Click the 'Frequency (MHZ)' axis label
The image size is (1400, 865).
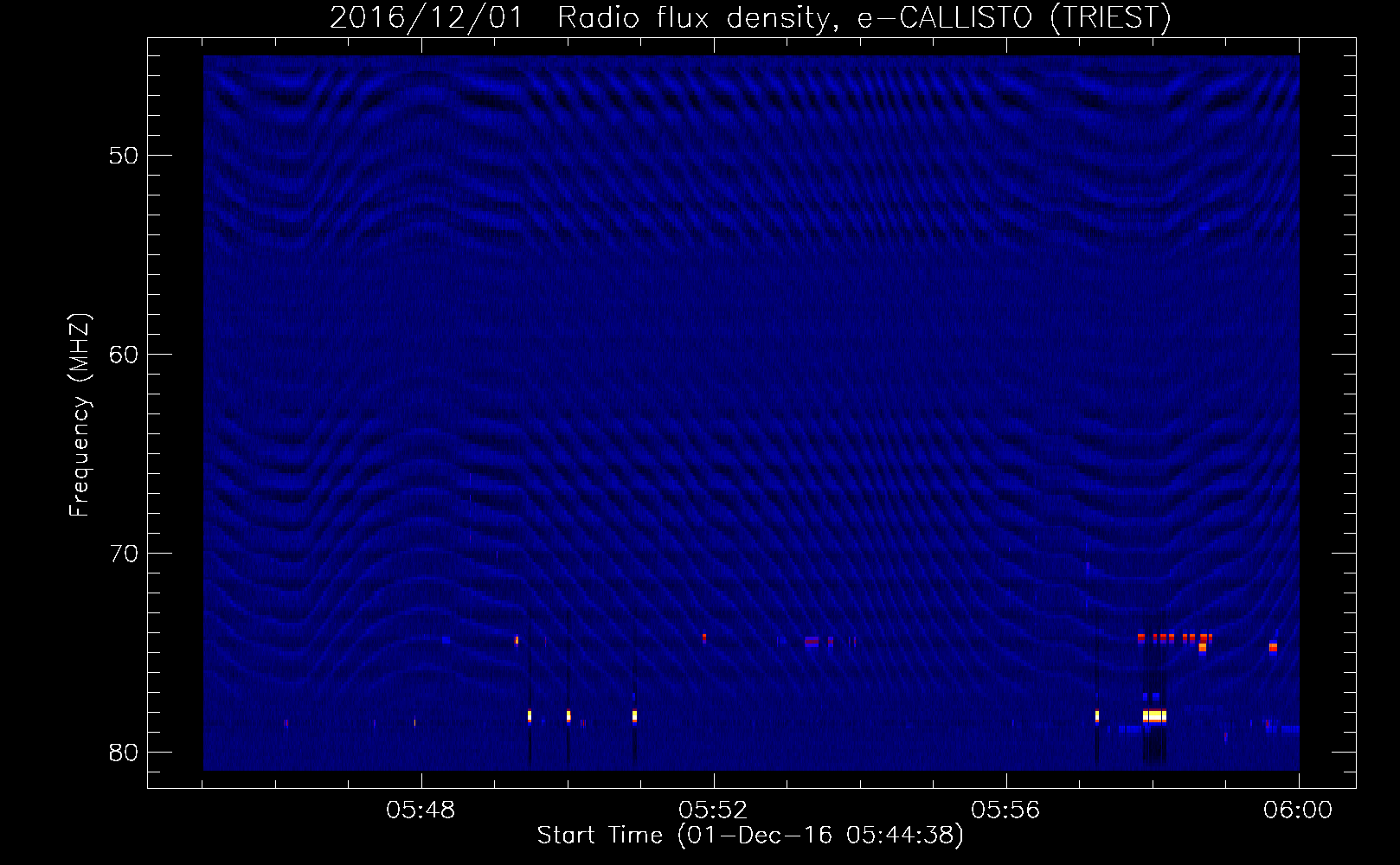click(x=80, y=415)
